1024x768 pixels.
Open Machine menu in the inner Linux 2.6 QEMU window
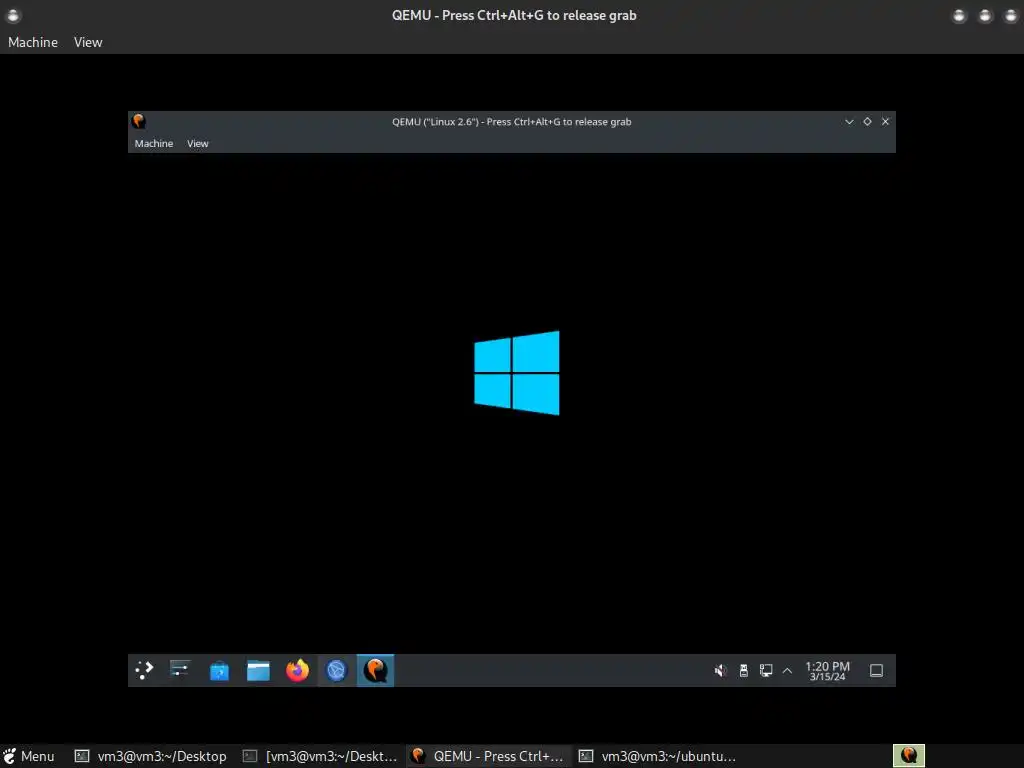pos(153,144)
